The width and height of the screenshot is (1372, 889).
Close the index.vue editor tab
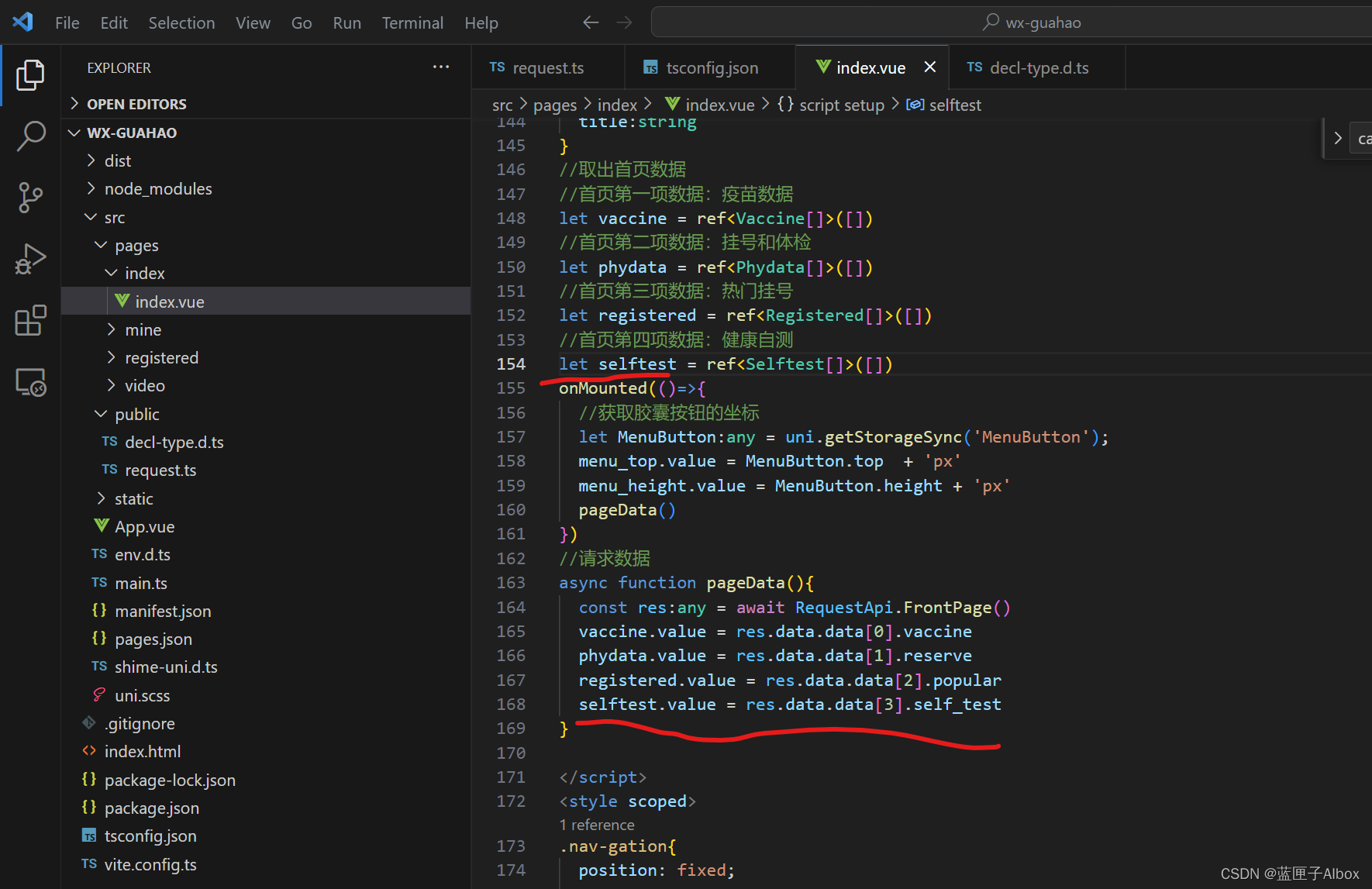click(930, 67)
